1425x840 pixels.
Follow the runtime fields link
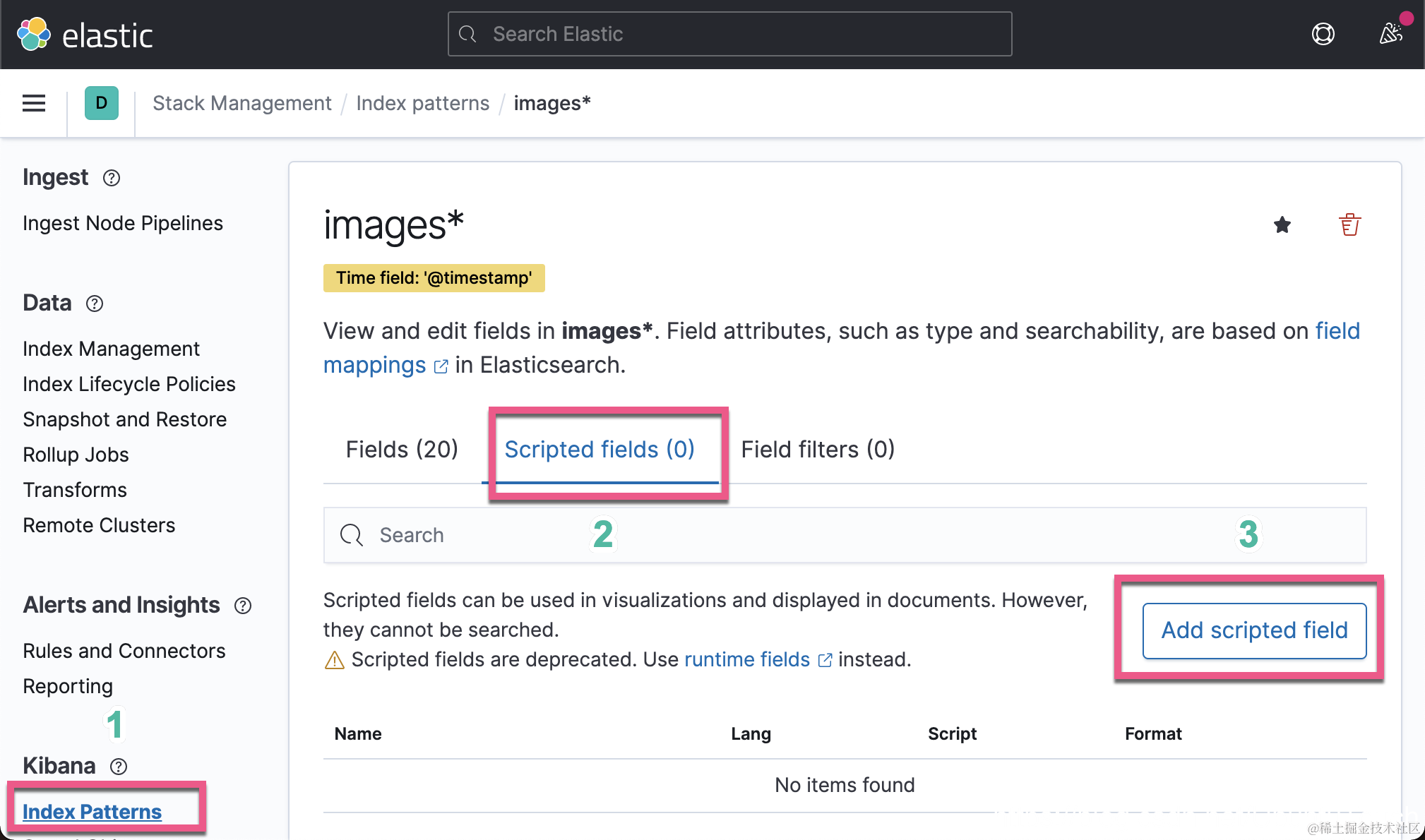747,659
